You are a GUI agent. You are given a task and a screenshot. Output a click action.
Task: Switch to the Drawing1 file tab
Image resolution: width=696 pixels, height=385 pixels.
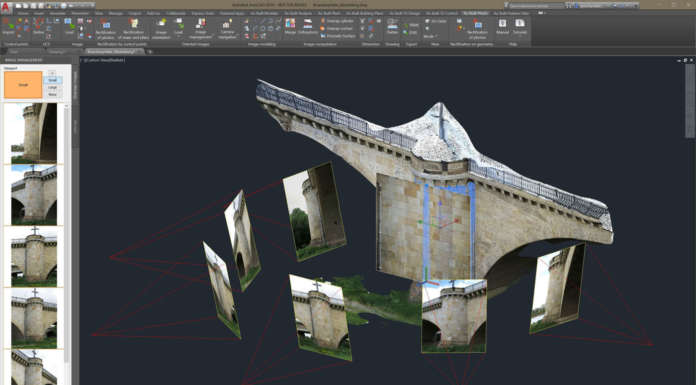[x=57, y=52]
